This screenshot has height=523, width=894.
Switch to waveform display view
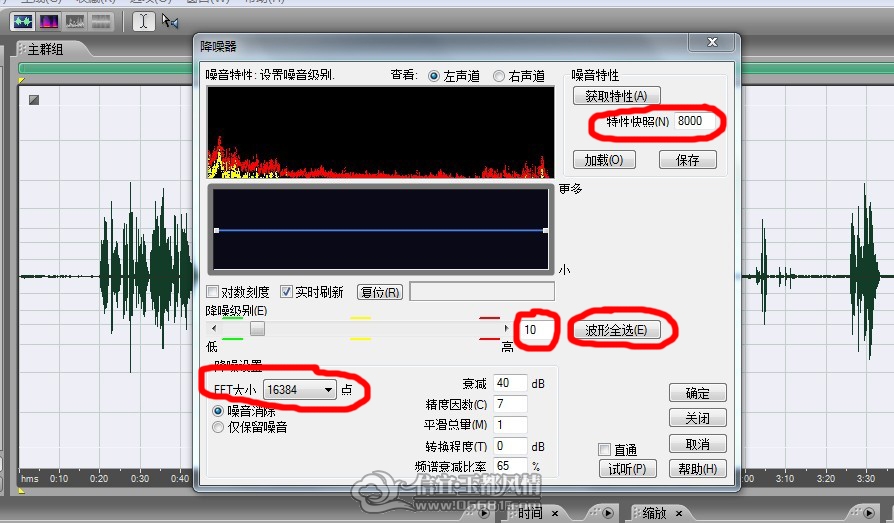(23, 22)
